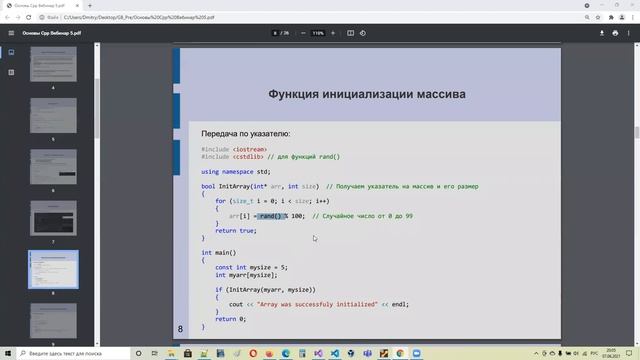Click the document vertical scrollbar thumb
The image size is (640, 360).
click(637, 133)
